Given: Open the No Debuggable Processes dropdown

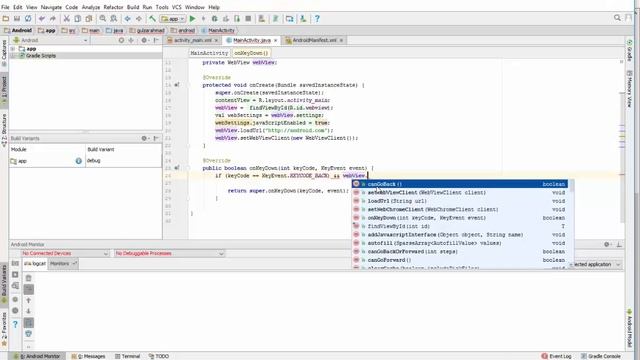Looking at the screenshot, I should [x=169, y=253].
